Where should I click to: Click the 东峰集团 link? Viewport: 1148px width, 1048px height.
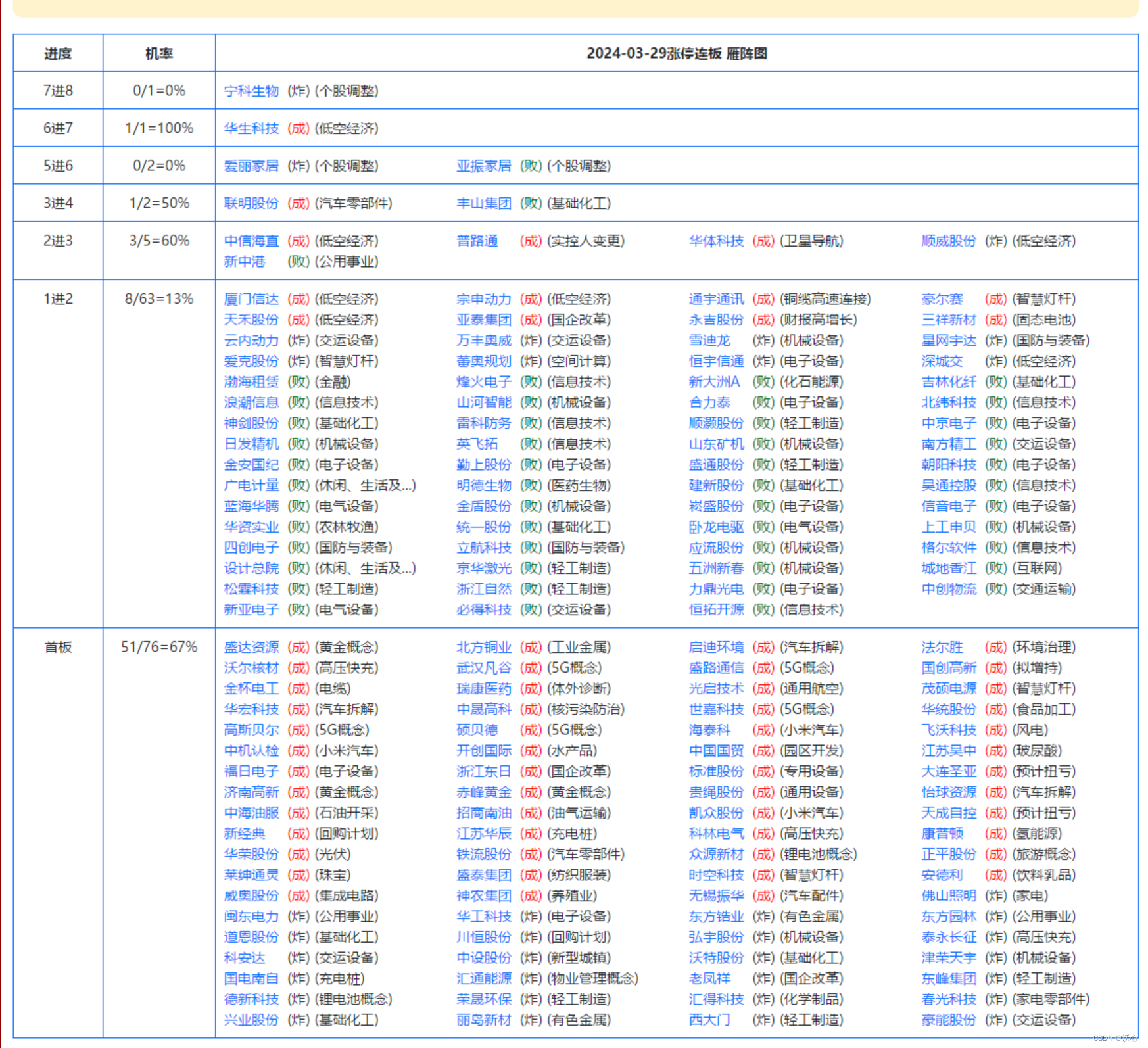(x=949, y=978)
